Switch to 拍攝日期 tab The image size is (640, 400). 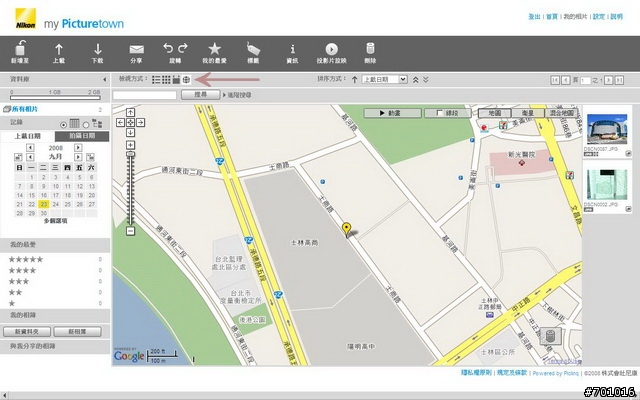click(x=82, y=136)
